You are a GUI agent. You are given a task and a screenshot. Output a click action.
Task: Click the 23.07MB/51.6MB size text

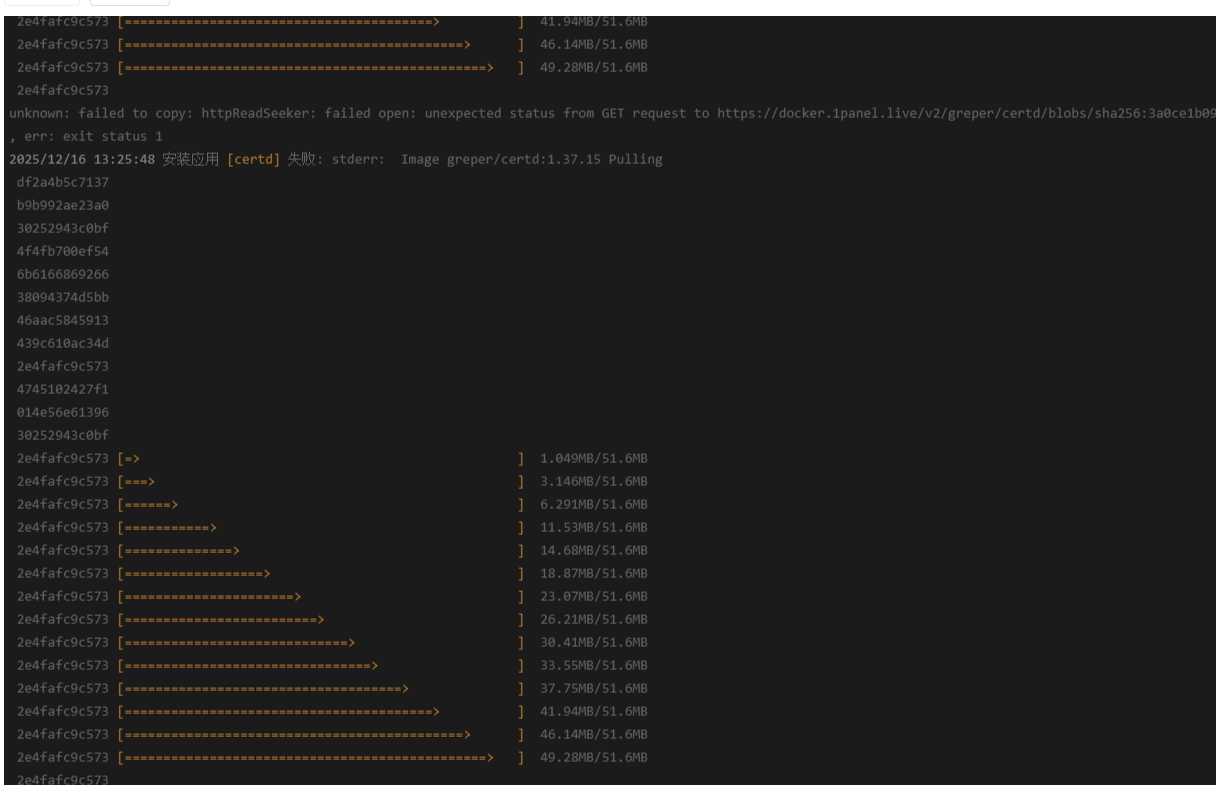(x=594, y=596)
